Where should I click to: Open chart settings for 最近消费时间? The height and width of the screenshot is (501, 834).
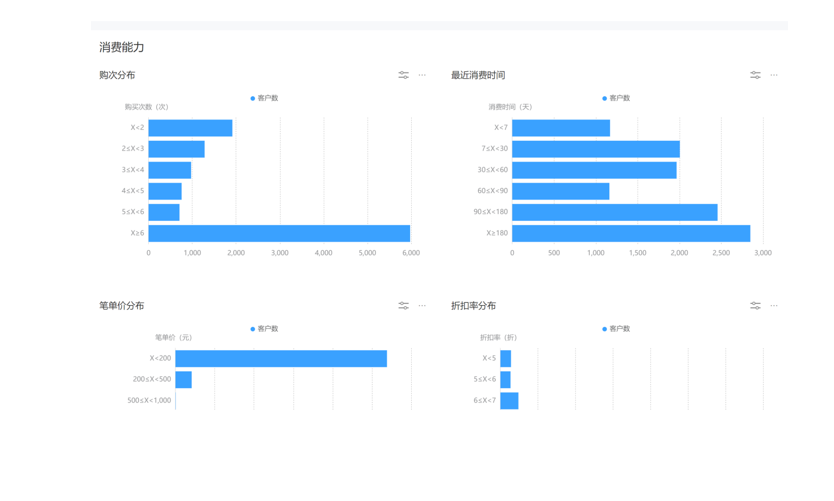coord(755,75)
